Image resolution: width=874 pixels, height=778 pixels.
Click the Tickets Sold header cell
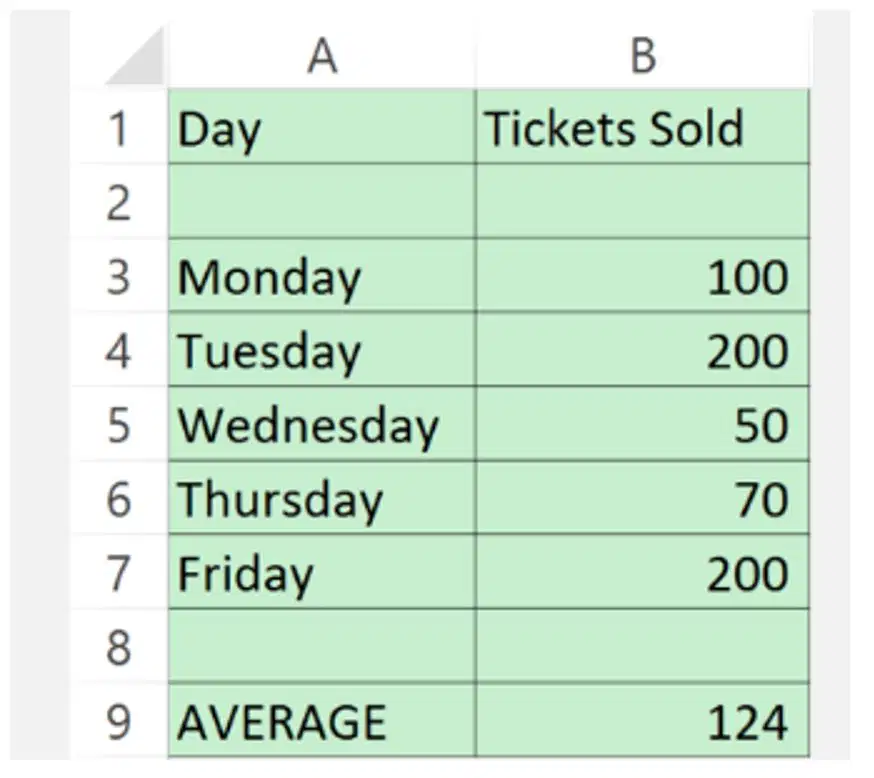(643, 127)
